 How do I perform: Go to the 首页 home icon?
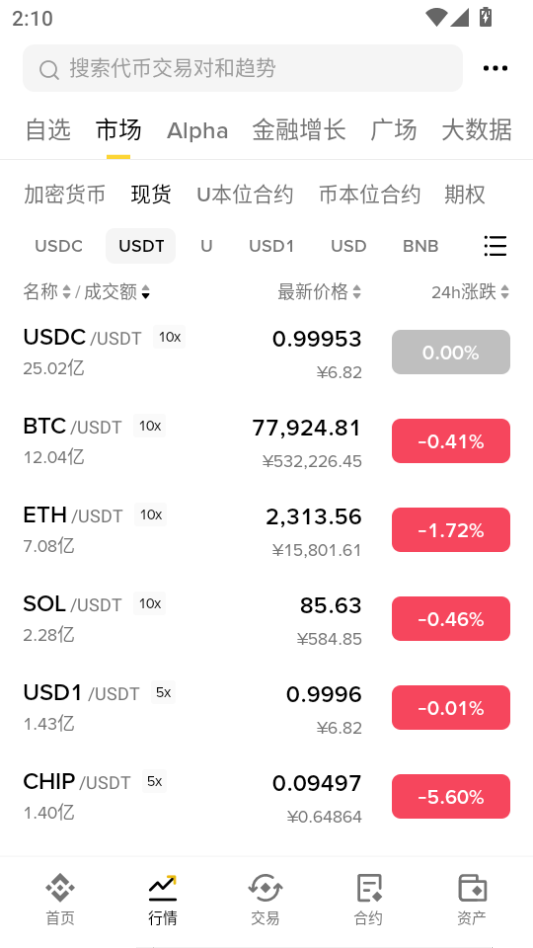pos(60,888)
